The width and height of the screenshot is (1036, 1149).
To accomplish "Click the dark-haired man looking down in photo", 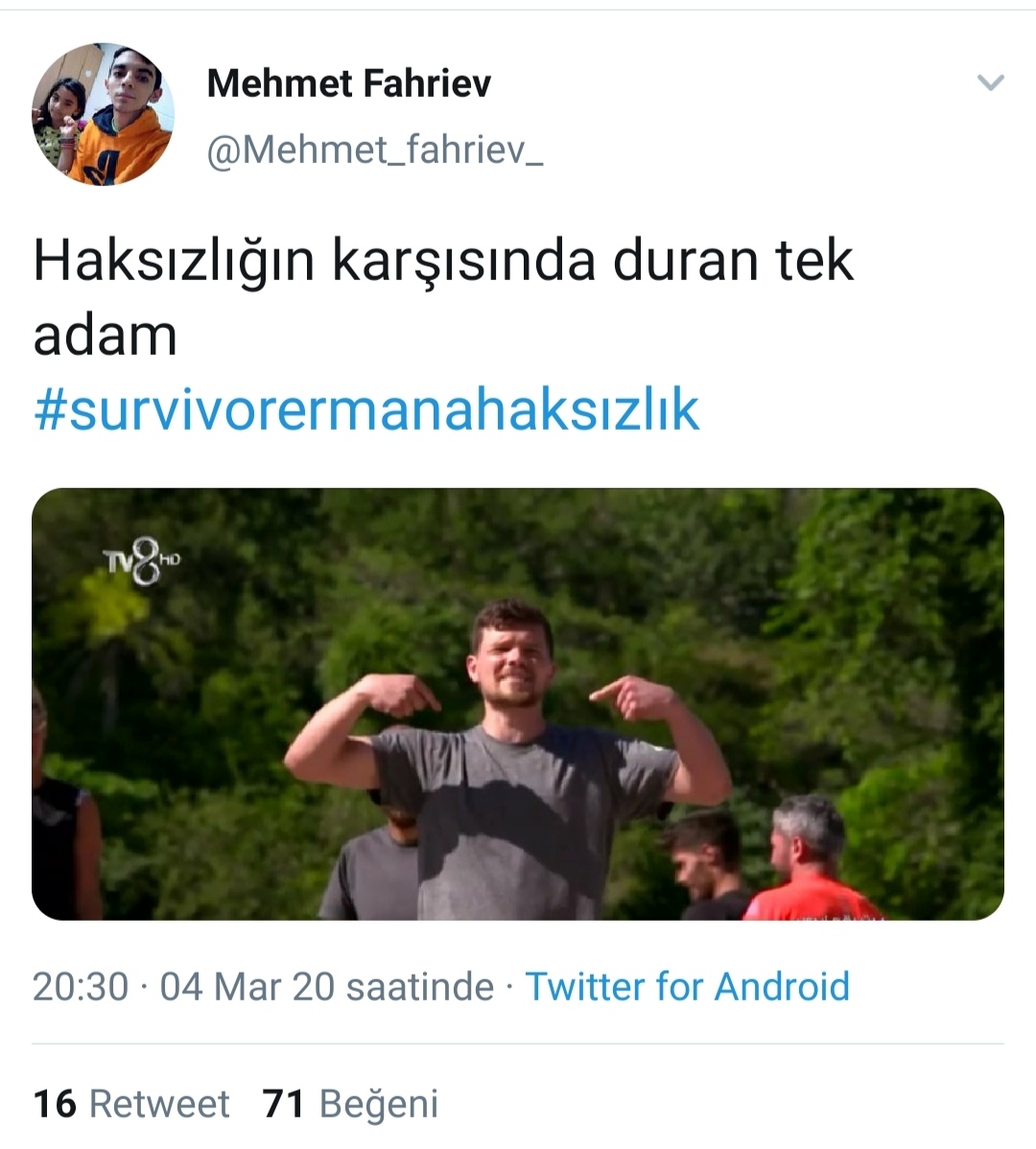I will (x=707, y=866).
